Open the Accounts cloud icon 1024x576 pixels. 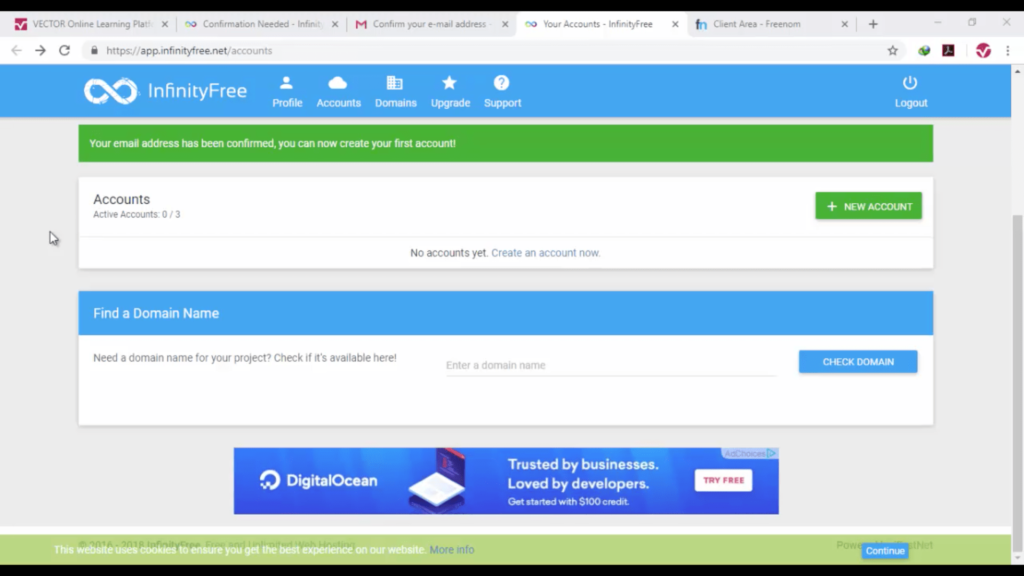[x=338, y=91]
